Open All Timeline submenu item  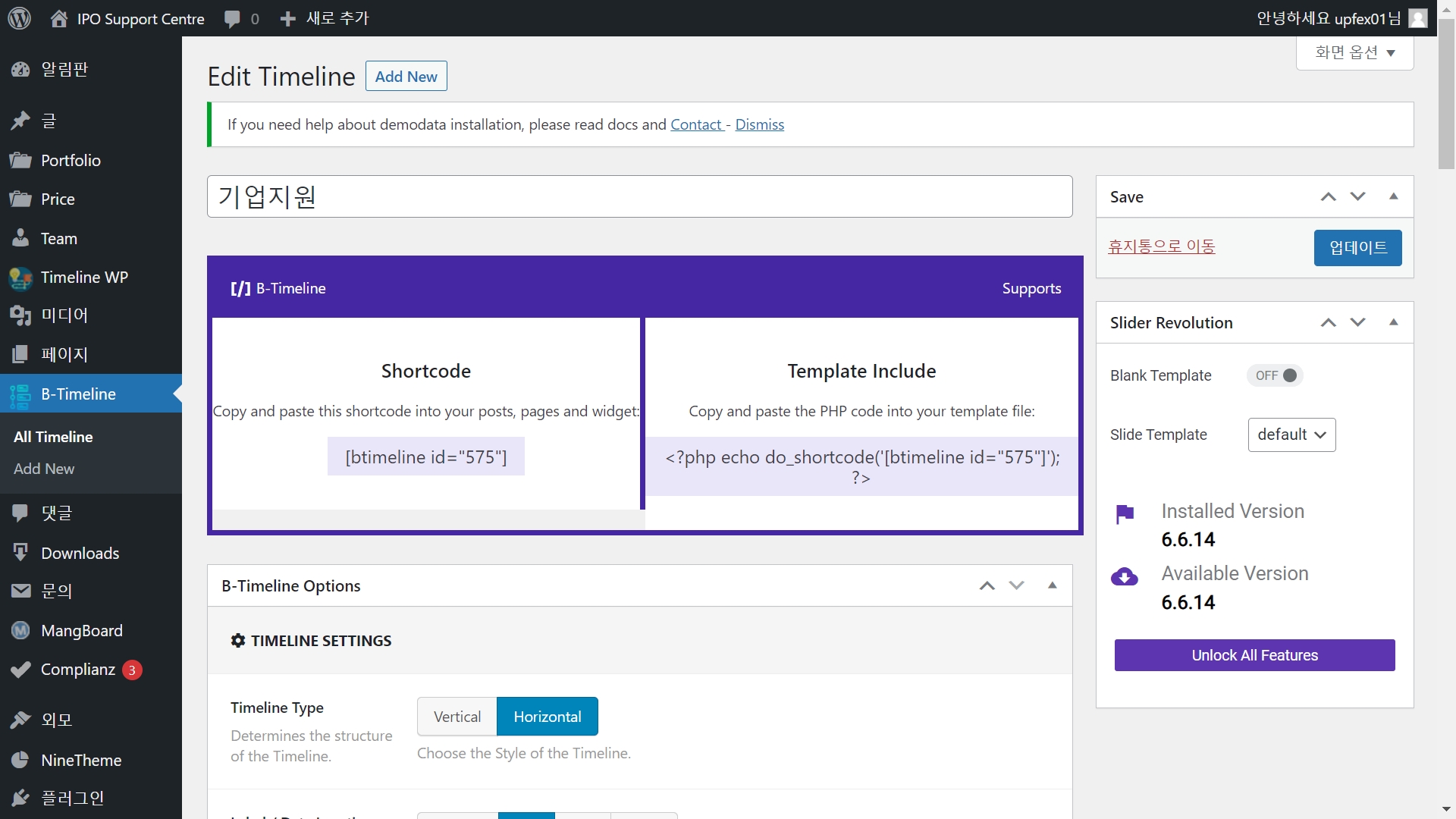tap(53, 437)
